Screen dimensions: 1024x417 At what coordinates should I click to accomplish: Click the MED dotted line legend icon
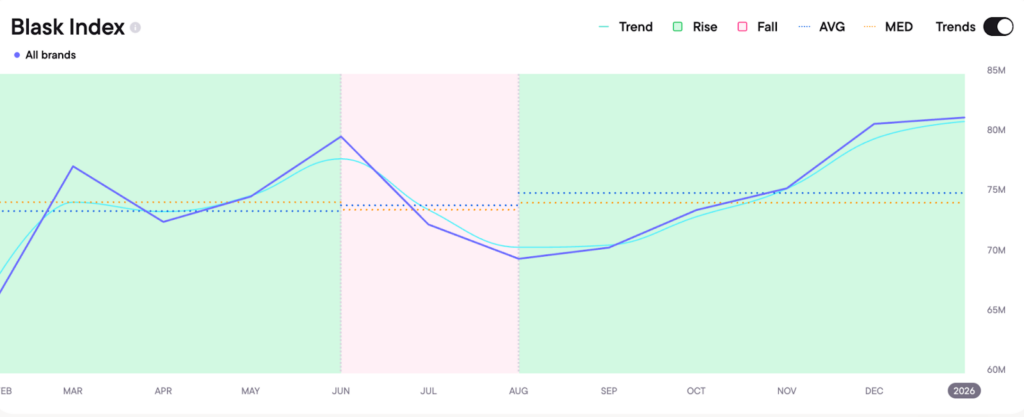click(x=869, y=27)
